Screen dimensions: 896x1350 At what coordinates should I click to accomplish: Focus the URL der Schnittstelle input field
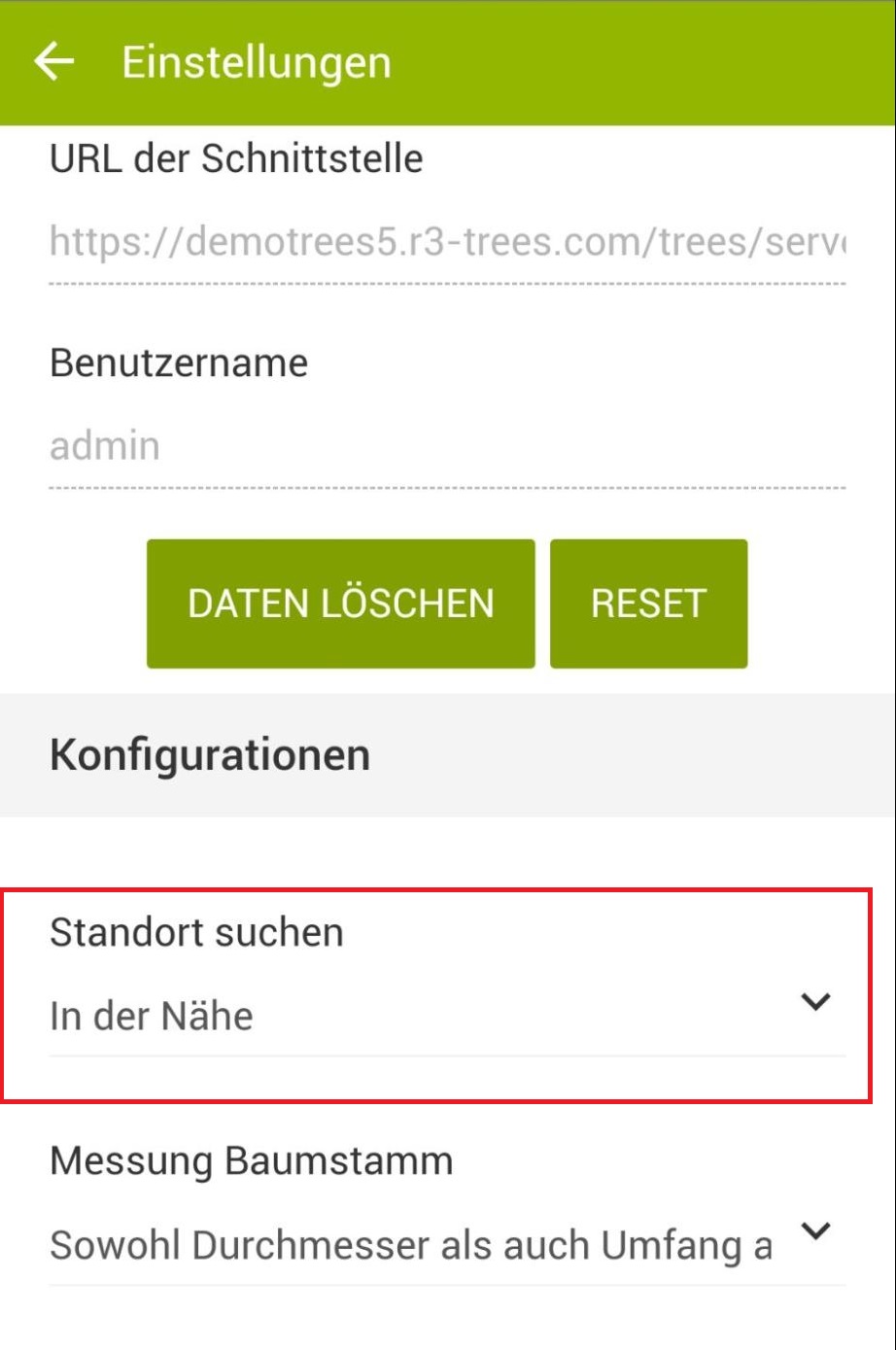click(x=447, y=241)
